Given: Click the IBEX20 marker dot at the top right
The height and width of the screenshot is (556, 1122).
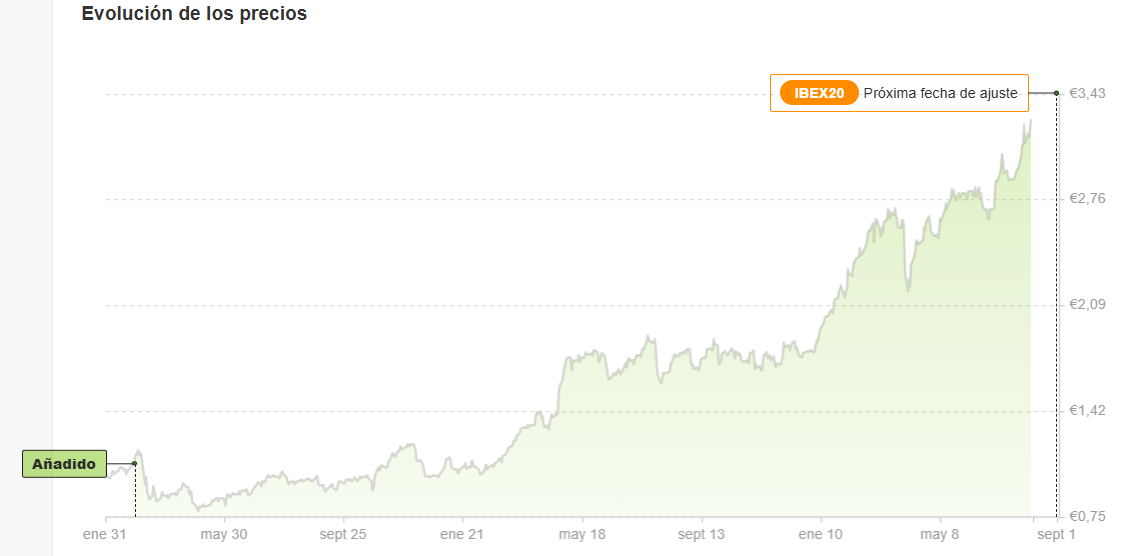Looking at the screenshot, I should tap(1057, 93).
